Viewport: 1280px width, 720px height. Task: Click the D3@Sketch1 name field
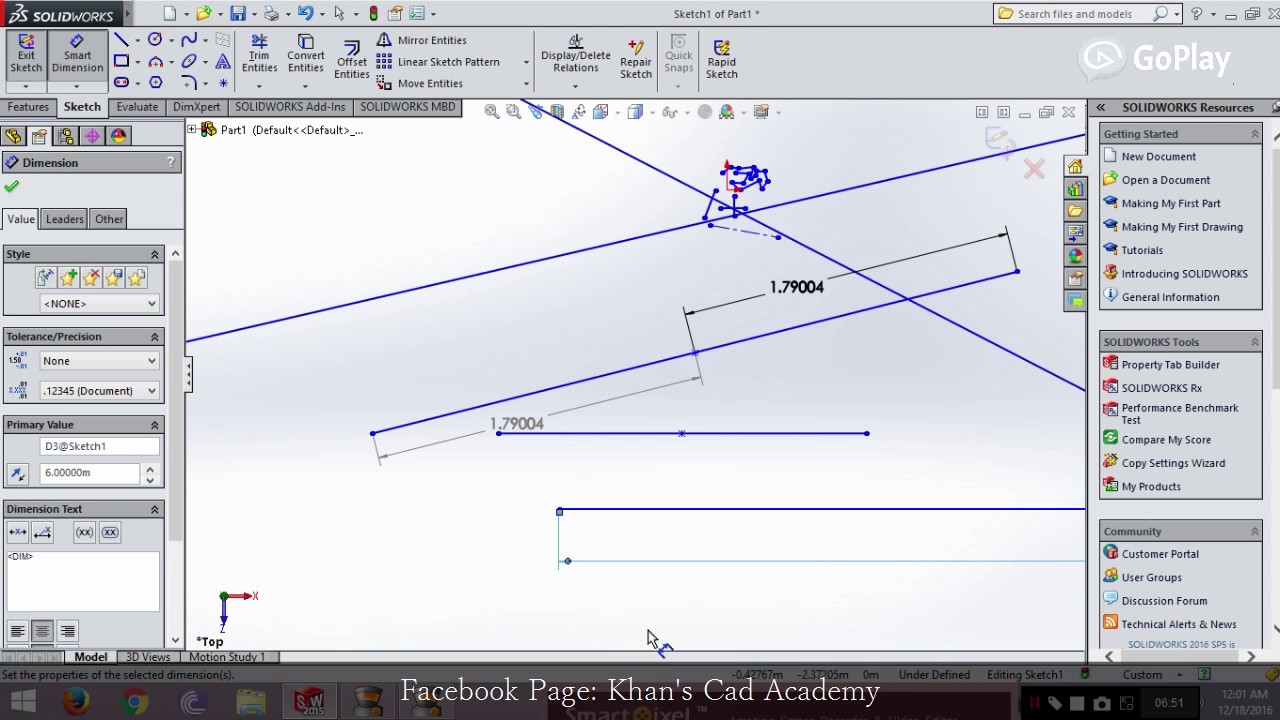click(99, 447)
